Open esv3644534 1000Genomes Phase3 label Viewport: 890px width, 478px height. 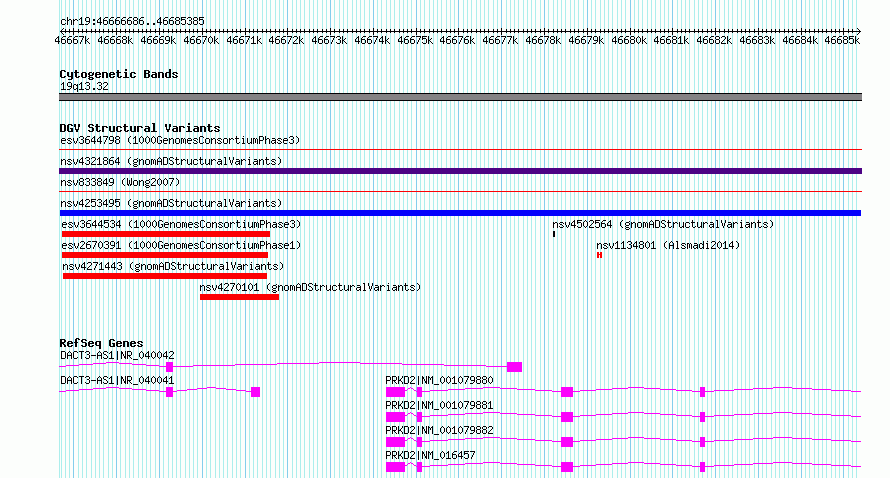[181, 224]
